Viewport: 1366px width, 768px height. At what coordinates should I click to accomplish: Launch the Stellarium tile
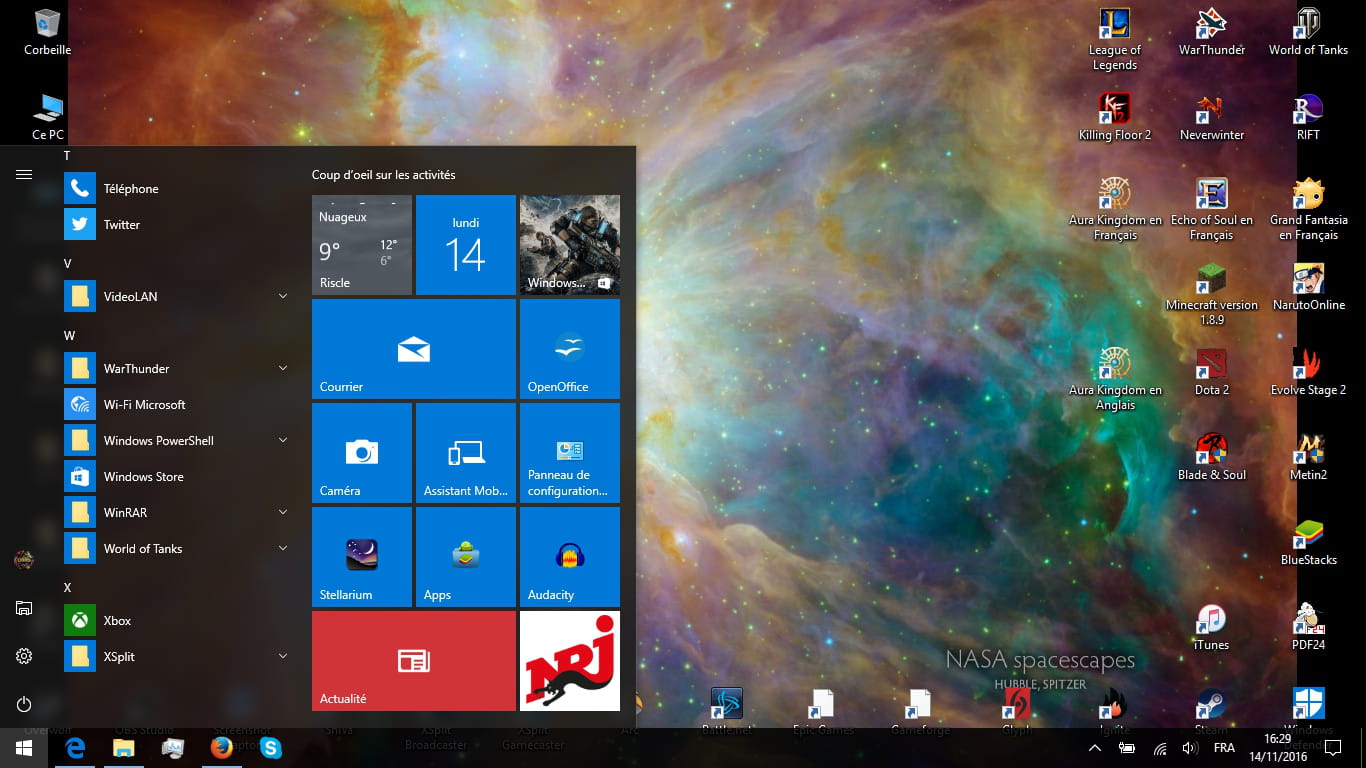point(362,557)
